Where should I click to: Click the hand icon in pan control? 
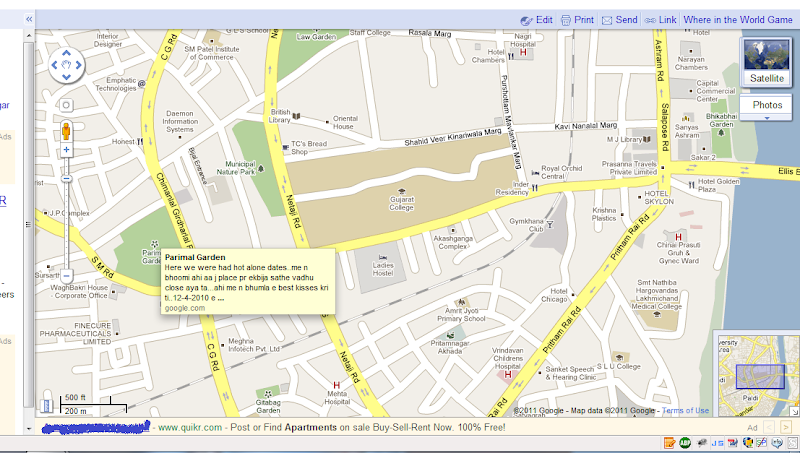(x=66, y=65)
